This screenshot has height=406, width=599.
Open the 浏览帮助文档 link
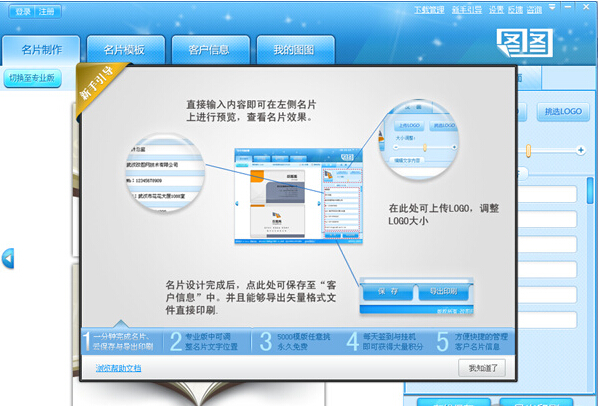pyautogui.click(x=118, y=368)
